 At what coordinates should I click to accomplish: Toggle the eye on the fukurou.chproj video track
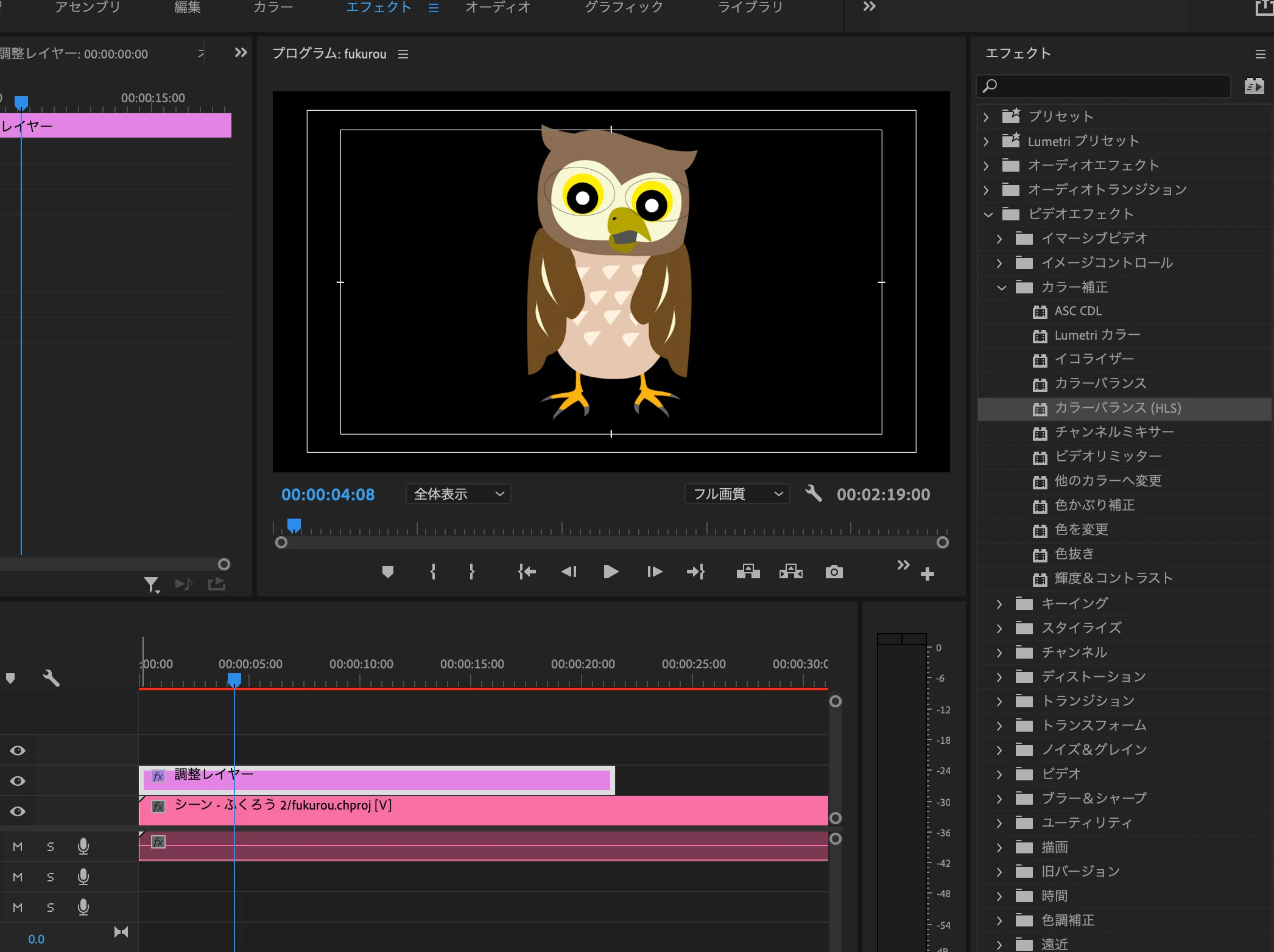click(x=18, y=811)
